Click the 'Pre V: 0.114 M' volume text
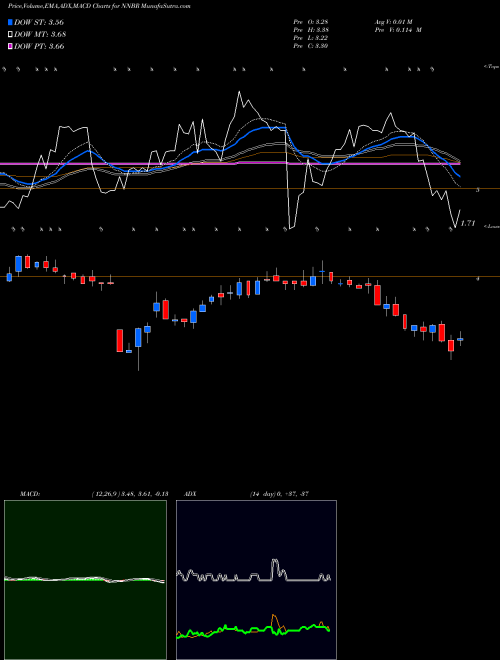The width and height of the screenshot is (500, 660). click(398, 30)
